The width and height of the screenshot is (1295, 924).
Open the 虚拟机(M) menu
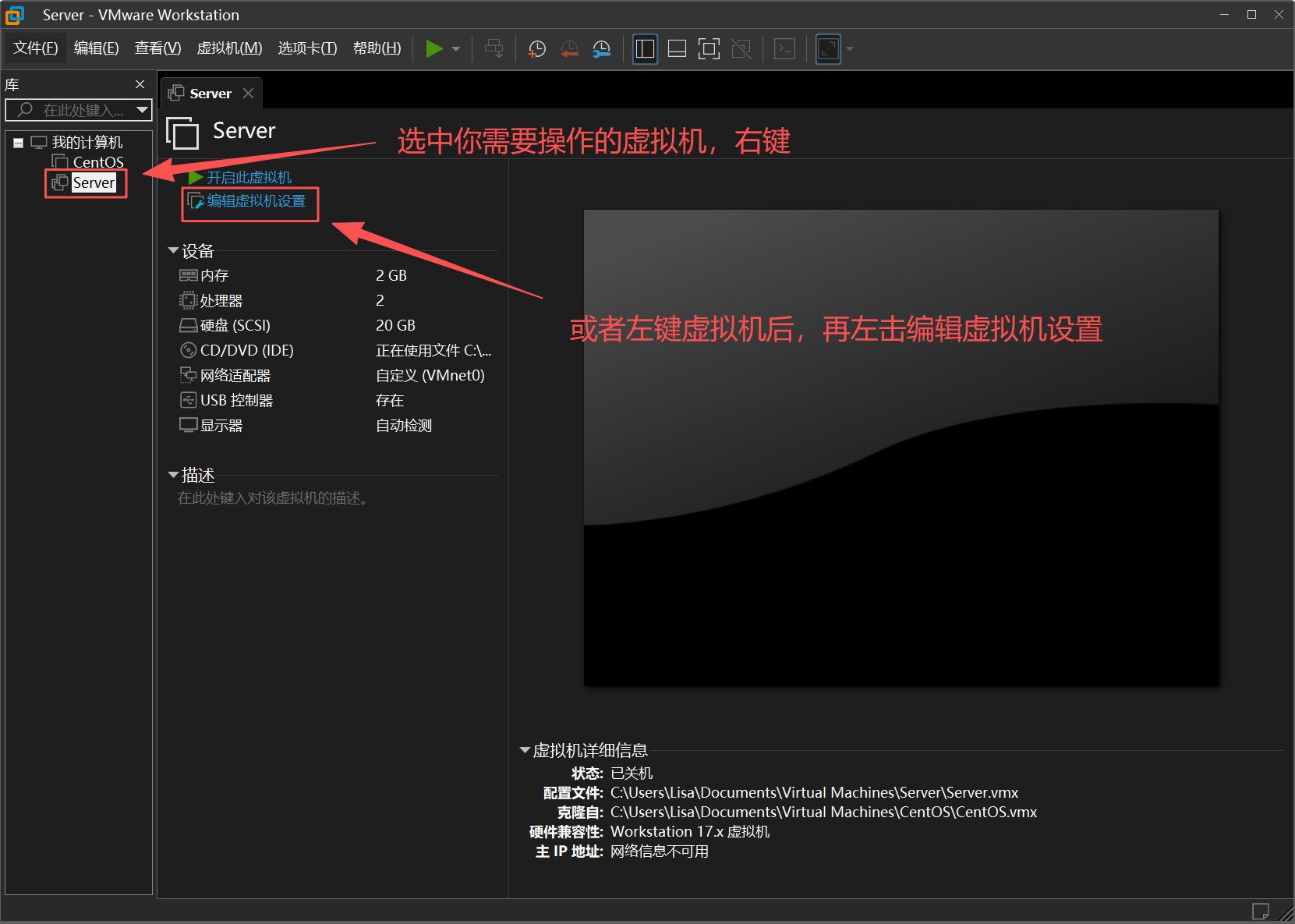229,48
